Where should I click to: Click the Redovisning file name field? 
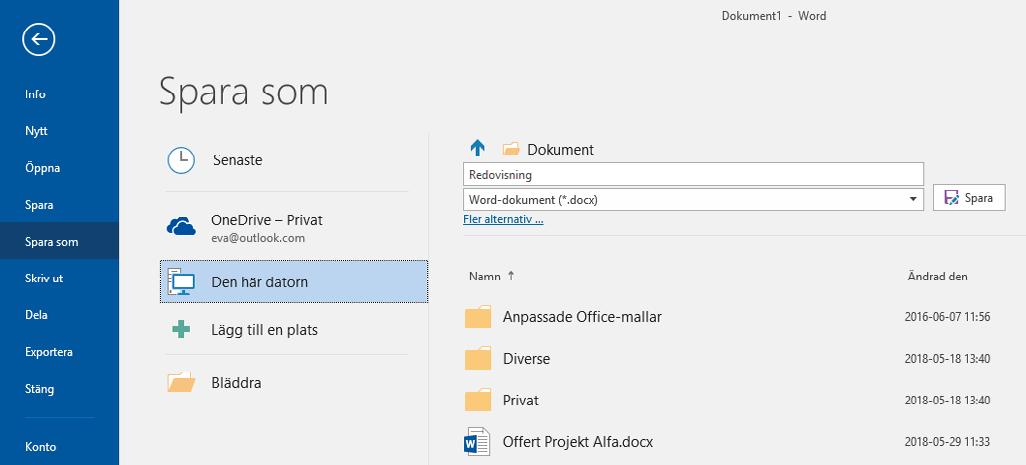click(693, 175)
